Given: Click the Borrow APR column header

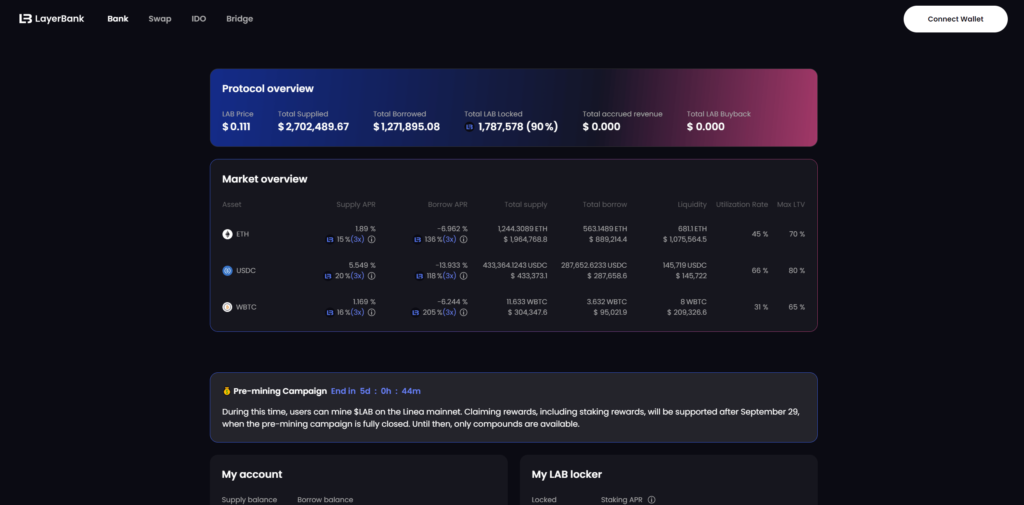Looking at the screenshot, I should (x=448, y=204).
